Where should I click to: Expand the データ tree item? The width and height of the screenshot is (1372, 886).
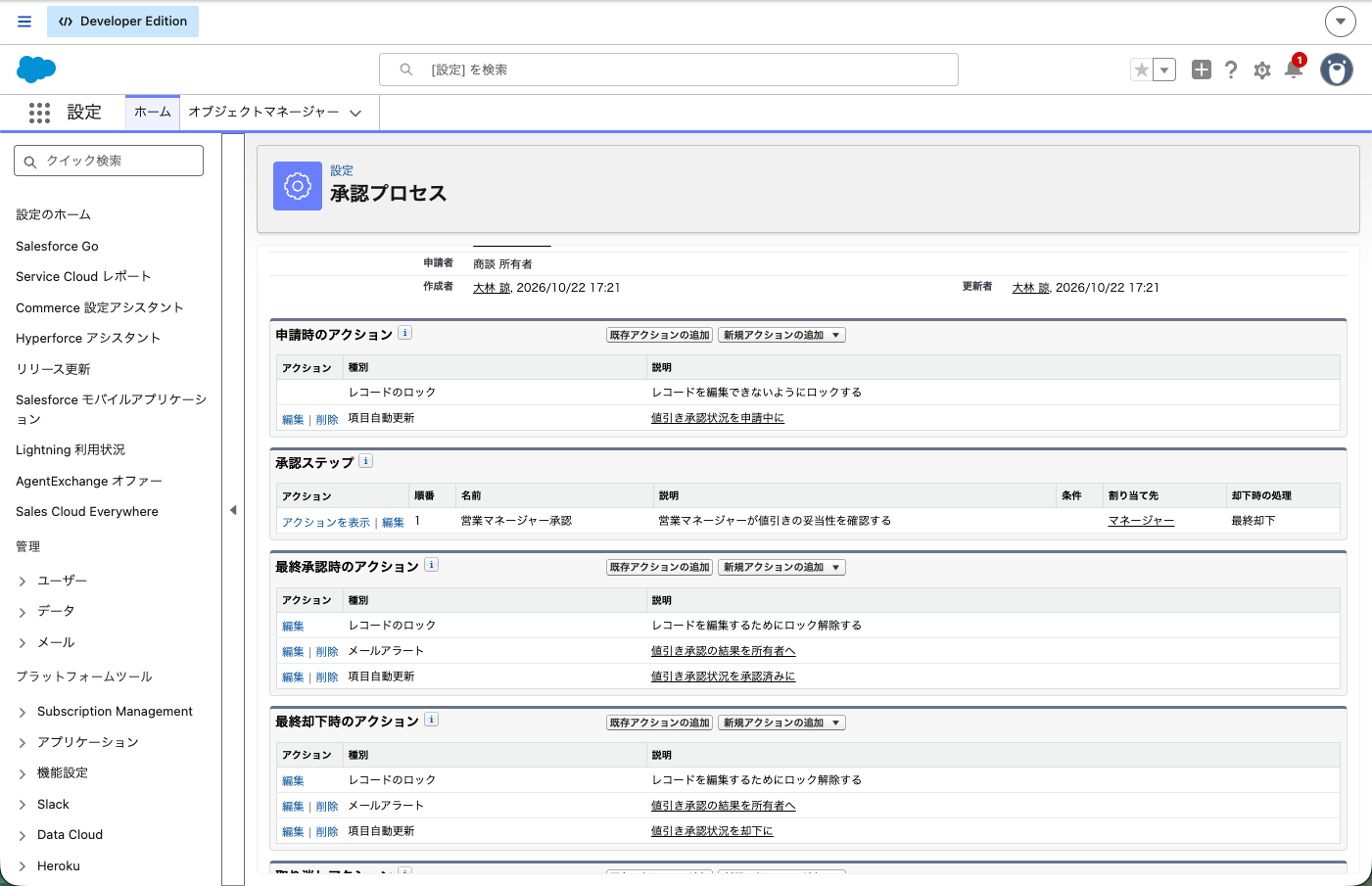pyautogui.click(x=23, y=612)
